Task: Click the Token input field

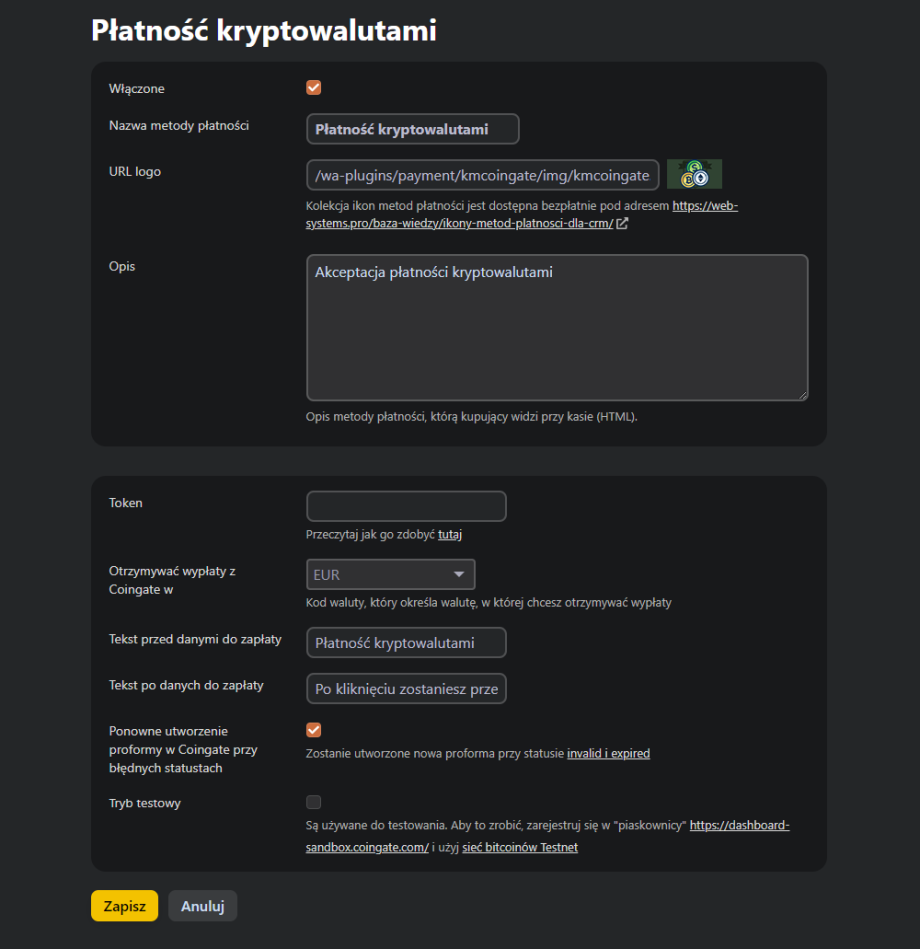Action: click(406, 506)
